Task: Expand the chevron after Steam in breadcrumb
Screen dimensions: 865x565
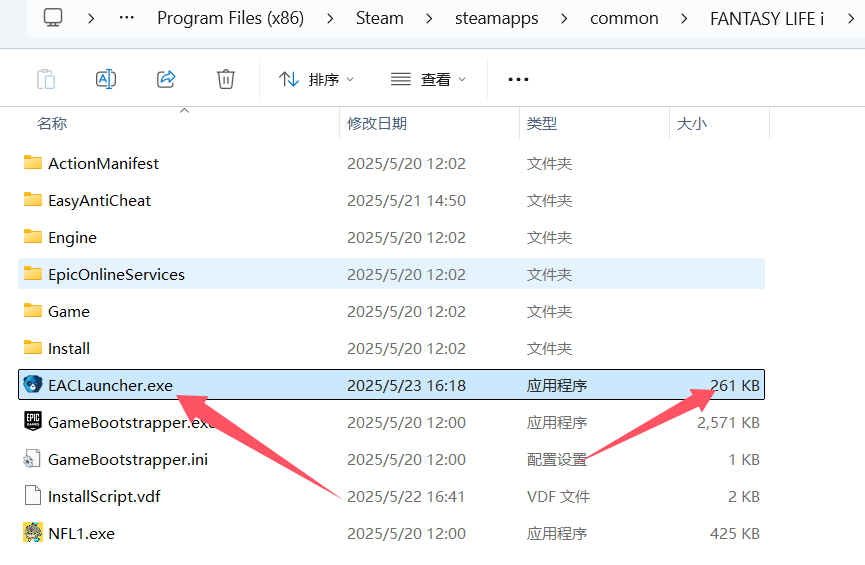Action: 428,18
